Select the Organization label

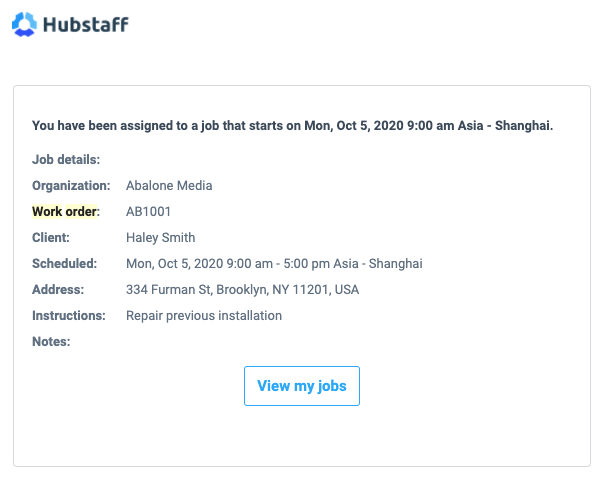coord(71,185)
